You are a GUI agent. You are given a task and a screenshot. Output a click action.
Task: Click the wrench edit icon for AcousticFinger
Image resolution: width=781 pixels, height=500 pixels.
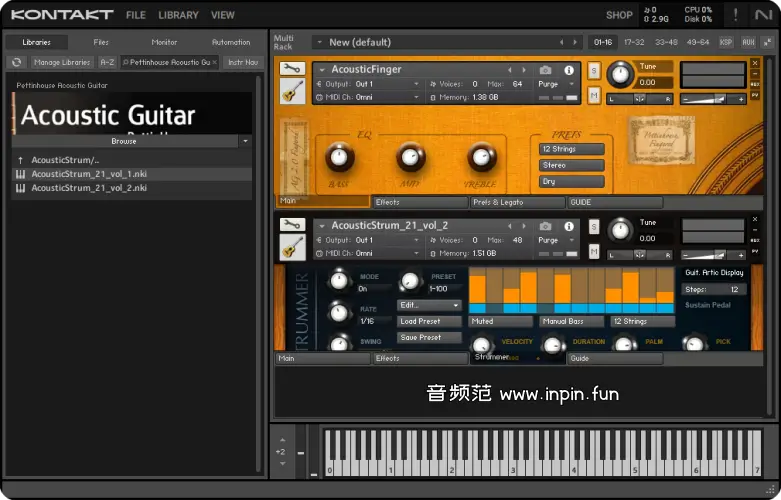point(291,69)
